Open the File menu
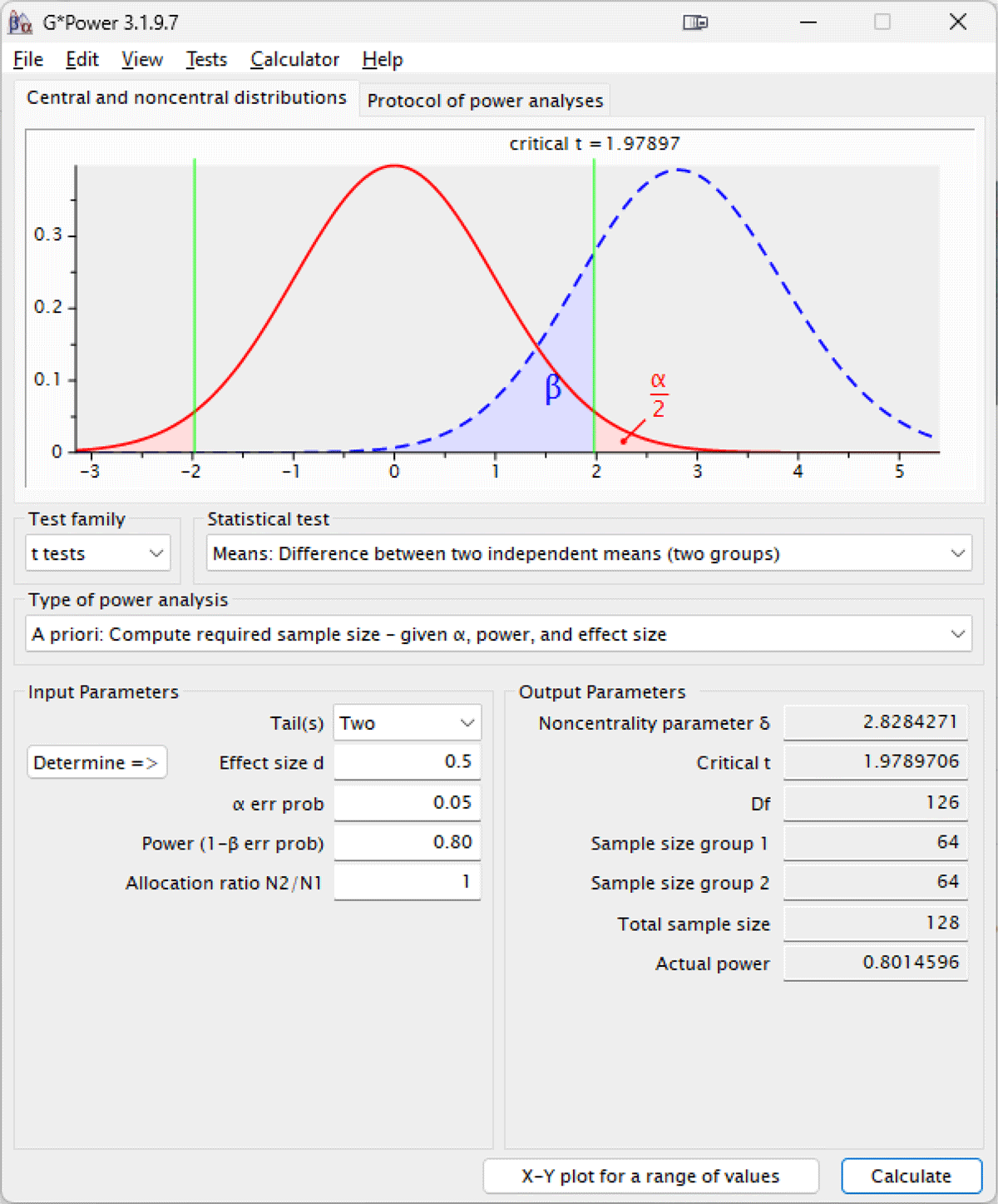Image resolution: width=998 pixels, height=1204 pixels. (28, 60)
